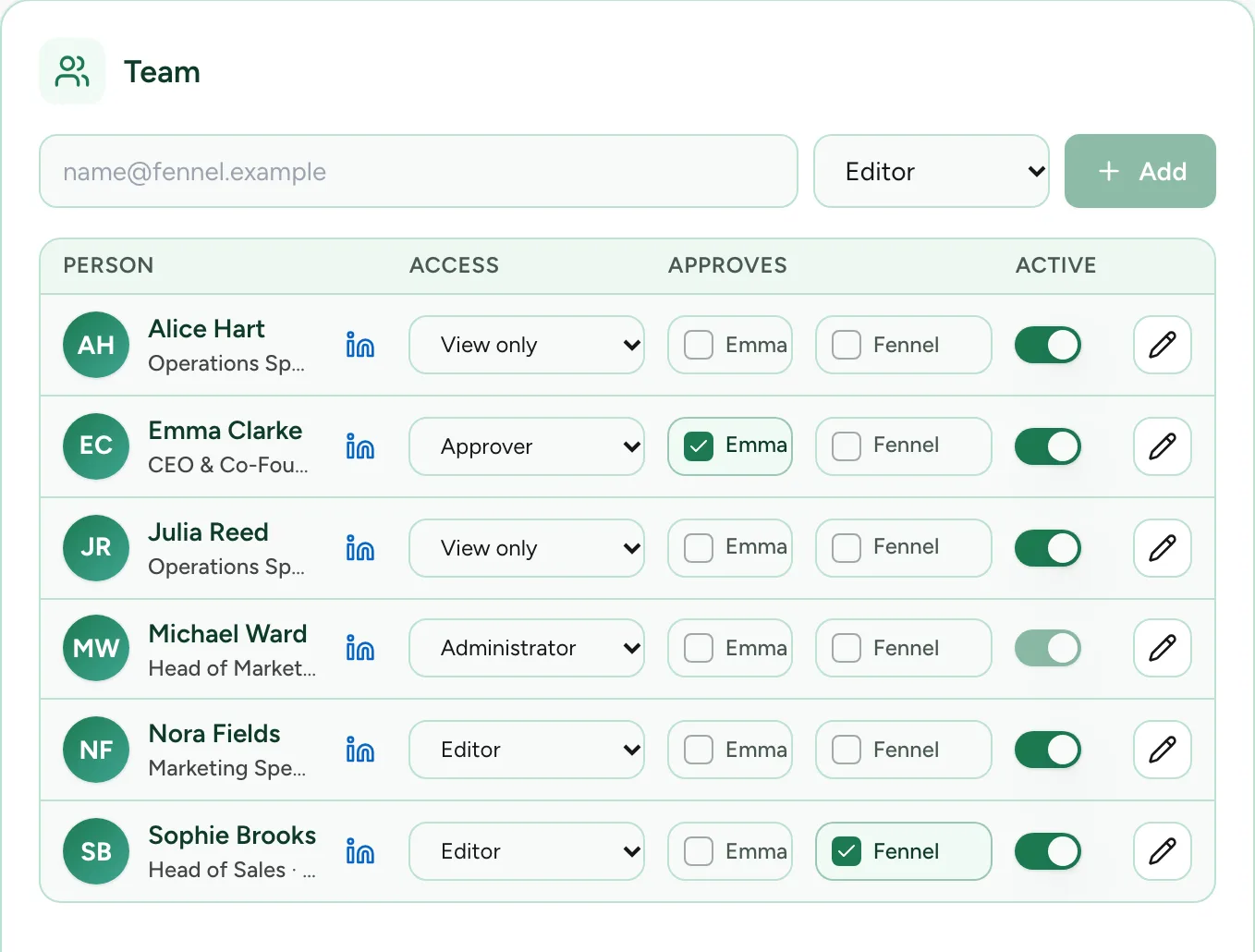Screen dimensions: 1255x952
Task: Click the name Julia Reed
Action: click(x=209, y=532)
